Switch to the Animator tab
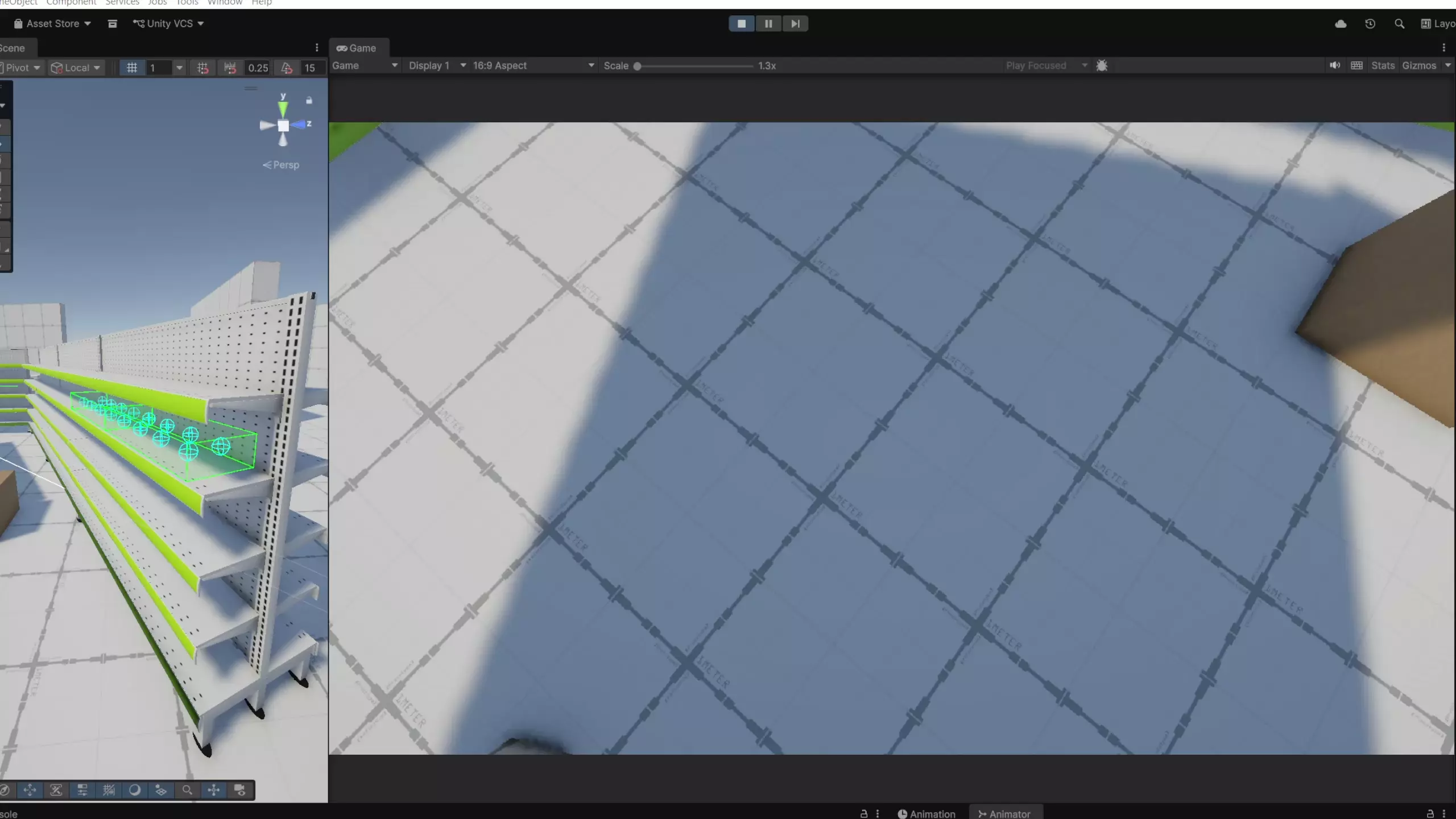The height and width of the screenshot is (819, 1456). [1004, 814]
